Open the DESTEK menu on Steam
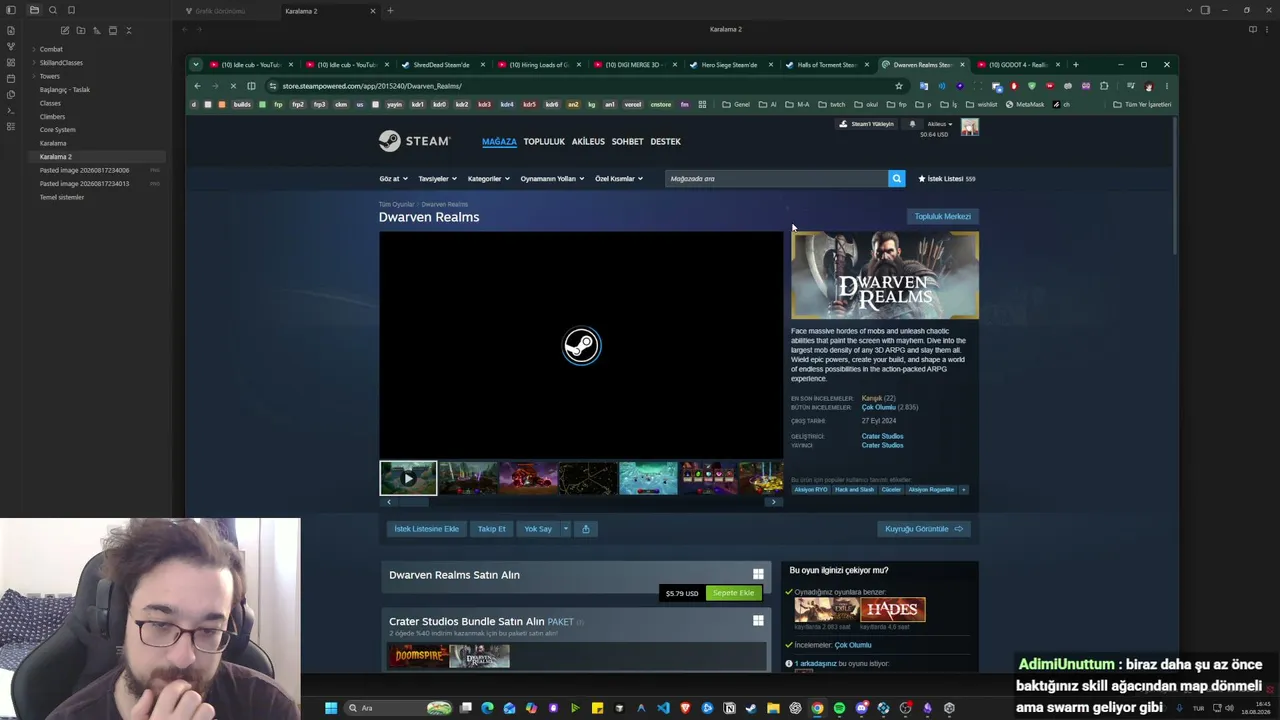Viewport: 1280px width, 720px height. [666, 142]
